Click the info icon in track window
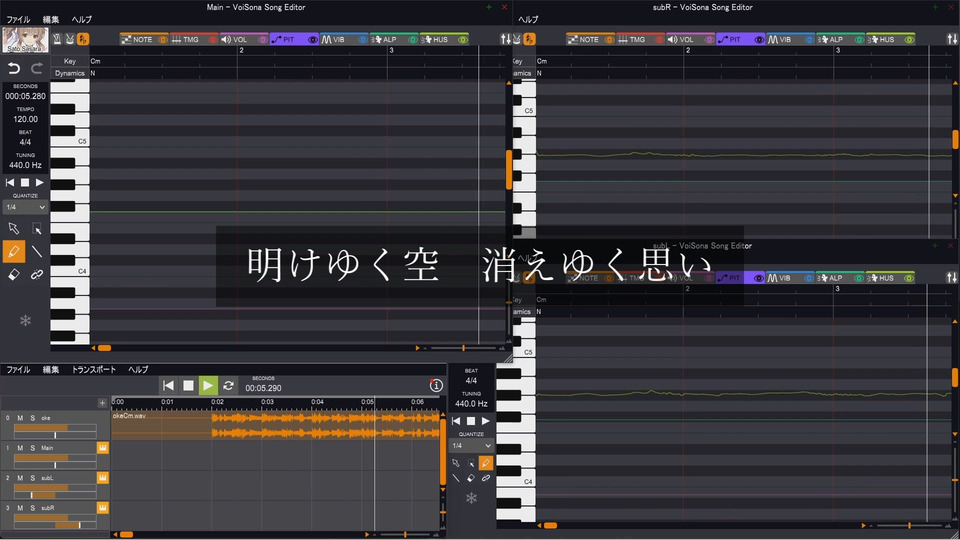The image size is (960, 540). pos(436,385)
